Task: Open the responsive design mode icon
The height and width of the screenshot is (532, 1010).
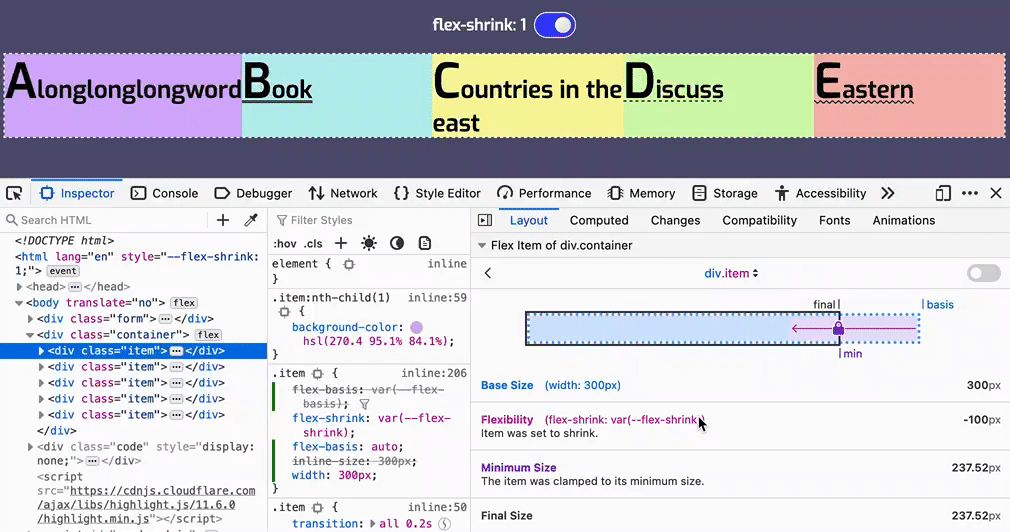Action: 943,193
